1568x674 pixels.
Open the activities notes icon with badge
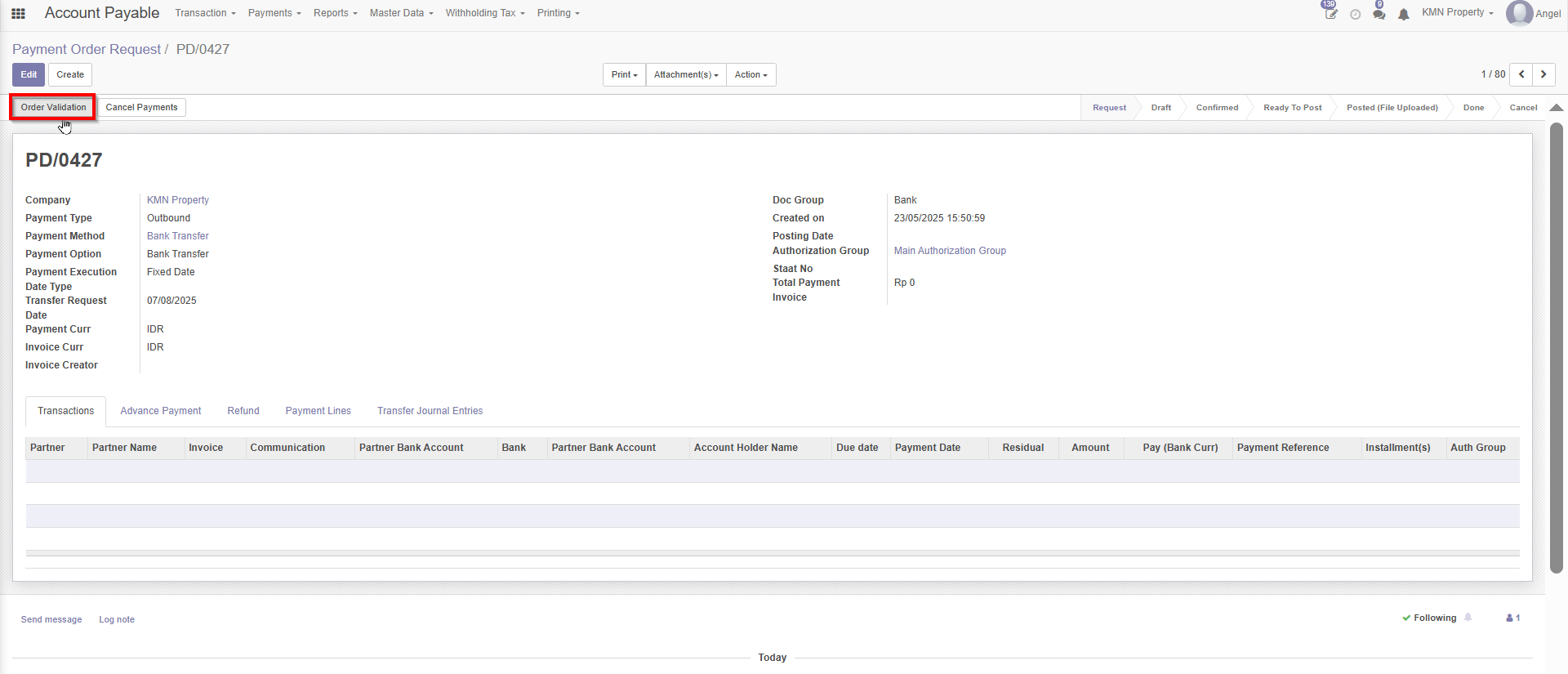(x=1330, y=13)
